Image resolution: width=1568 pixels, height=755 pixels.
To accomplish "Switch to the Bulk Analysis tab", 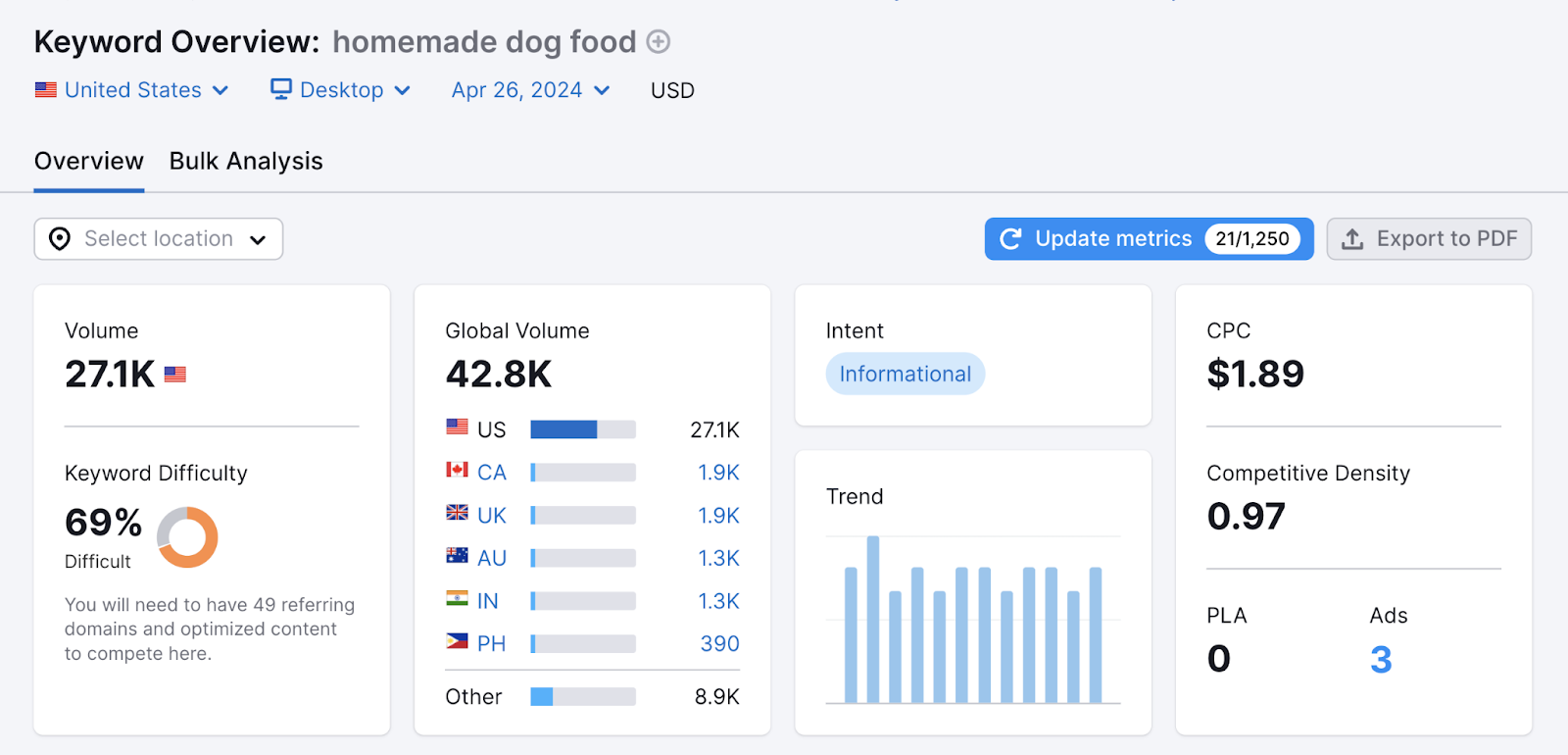I will [245, 160].
